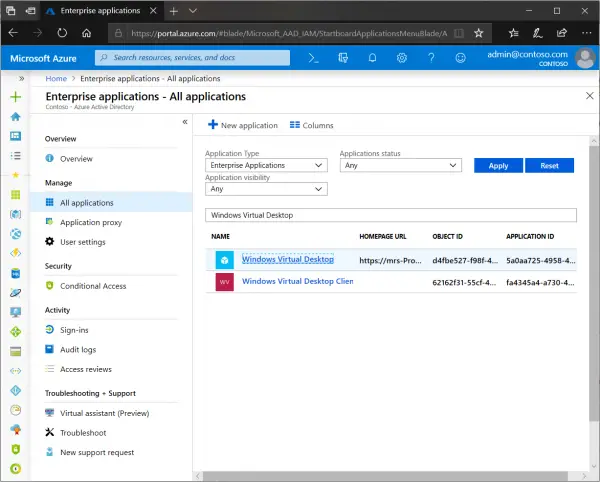Select Overview in the side menu
The image size is (600, 482).
(x=76, y=159)
